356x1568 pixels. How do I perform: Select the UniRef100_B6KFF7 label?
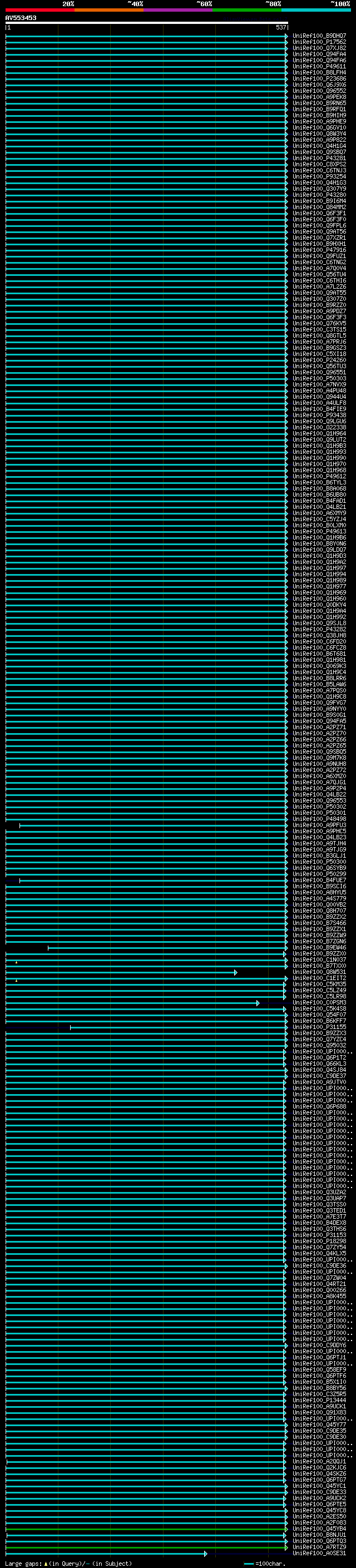click(x=319, y=1021)
